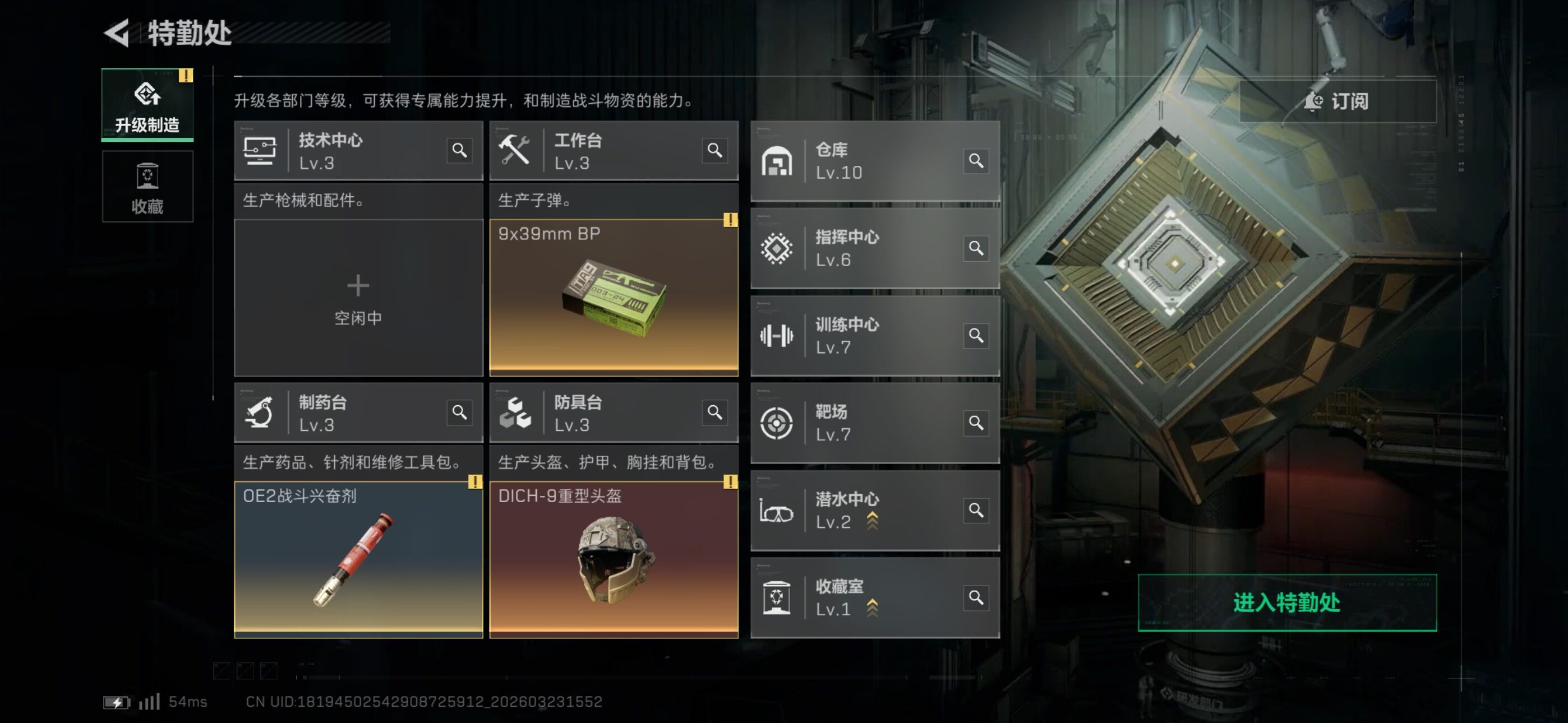Inspect 仓库 details via magnifier icon
Image resolution: width=1568 pixels, height=723 pixels.
pos(976,161)
